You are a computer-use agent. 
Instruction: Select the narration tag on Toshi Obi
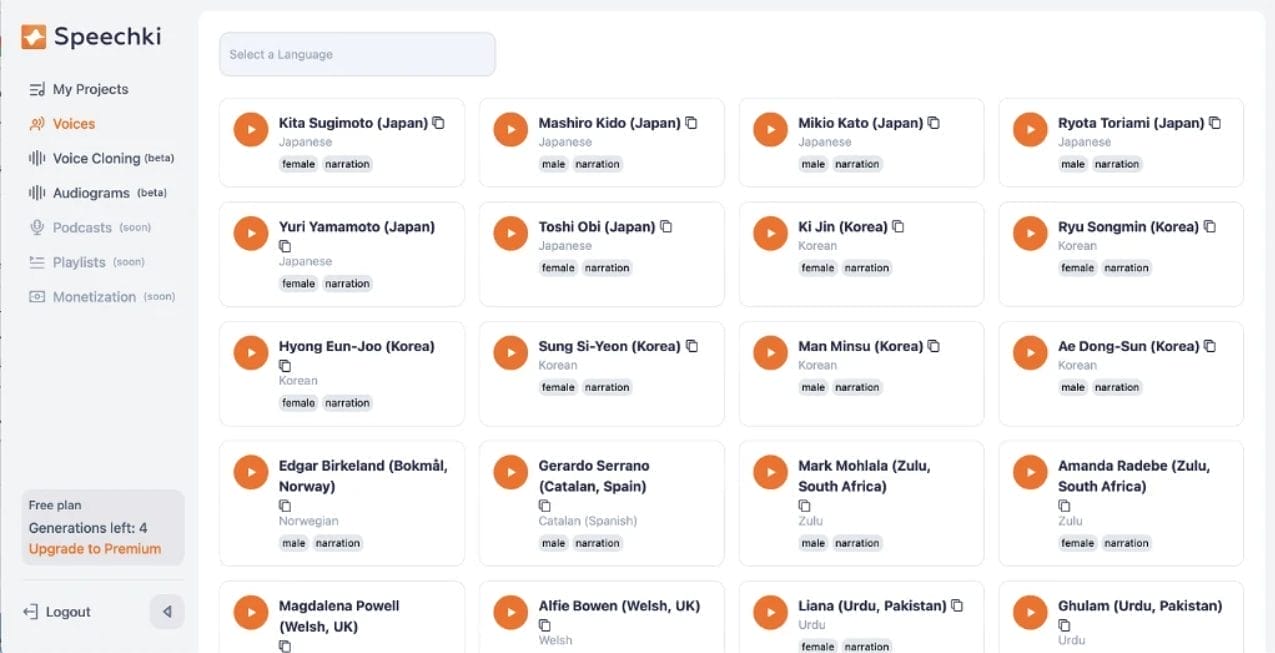(x=607, y=267)
